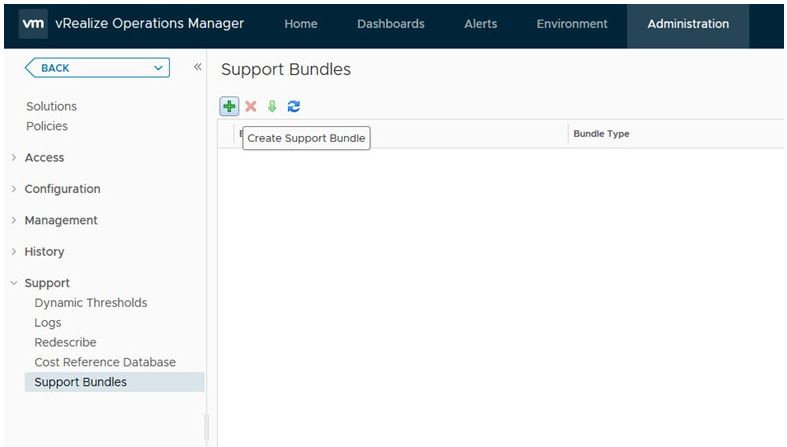Image resolution: width=787 pixels, height=447 pixels.
Task: Switch to the Home tab
Action: pyautogui.click(x=301, y=24)
